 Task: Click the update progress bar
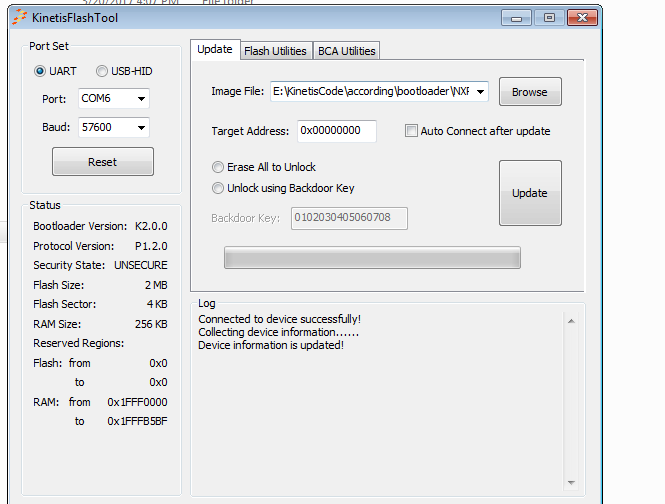(x=372, y=258)
